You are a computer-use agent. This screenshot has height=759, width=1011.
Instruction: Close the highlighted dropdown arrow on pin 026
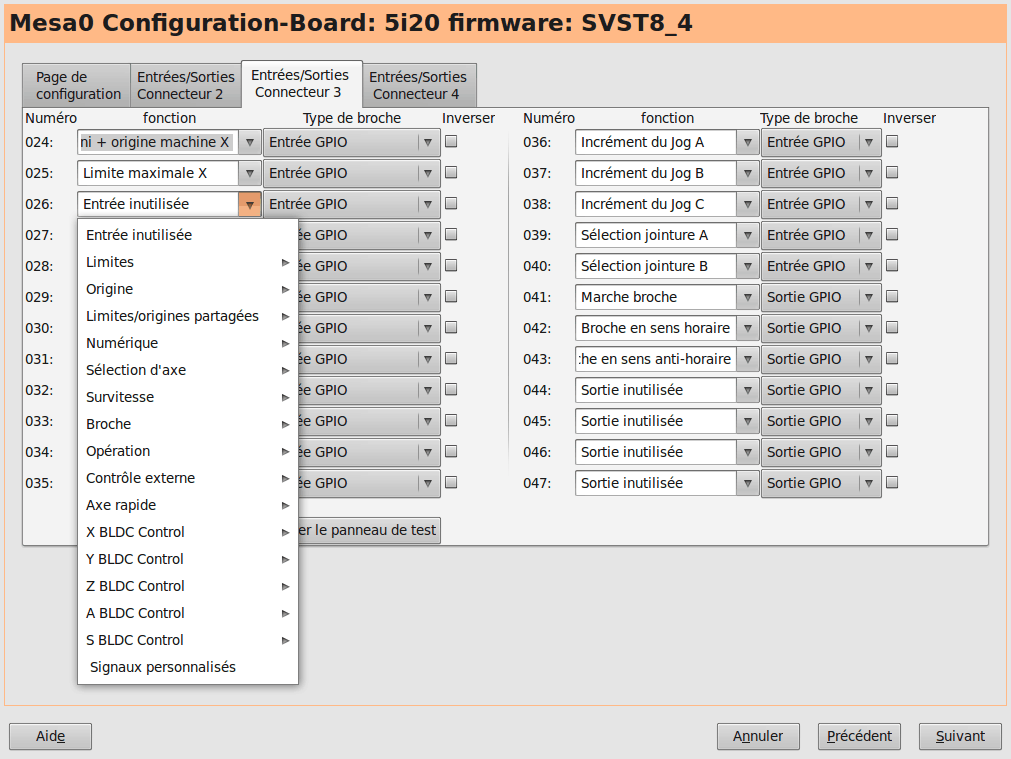(250, 204)
